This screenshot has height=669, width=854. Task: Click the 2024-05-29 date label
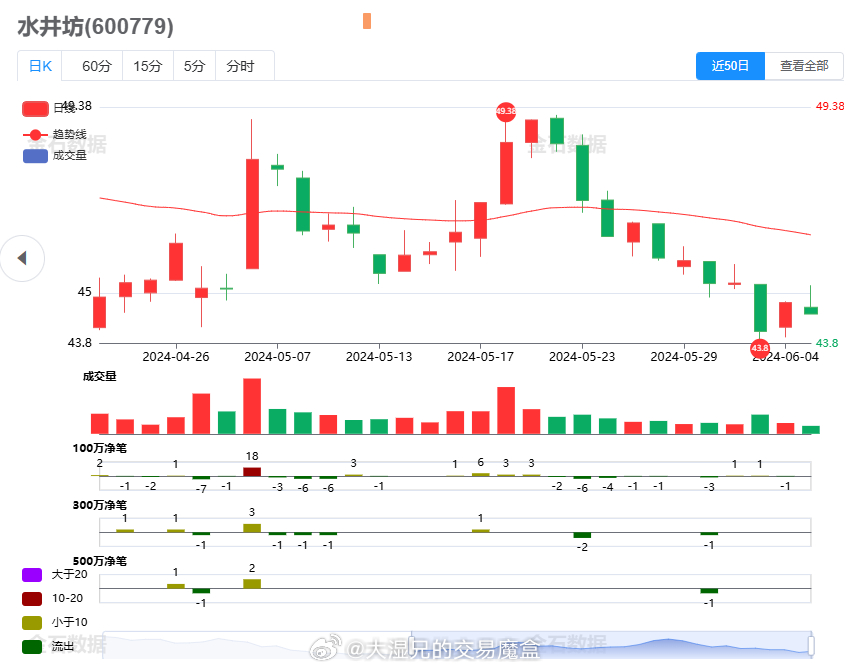pyautogui.click(x=684, y=356)
